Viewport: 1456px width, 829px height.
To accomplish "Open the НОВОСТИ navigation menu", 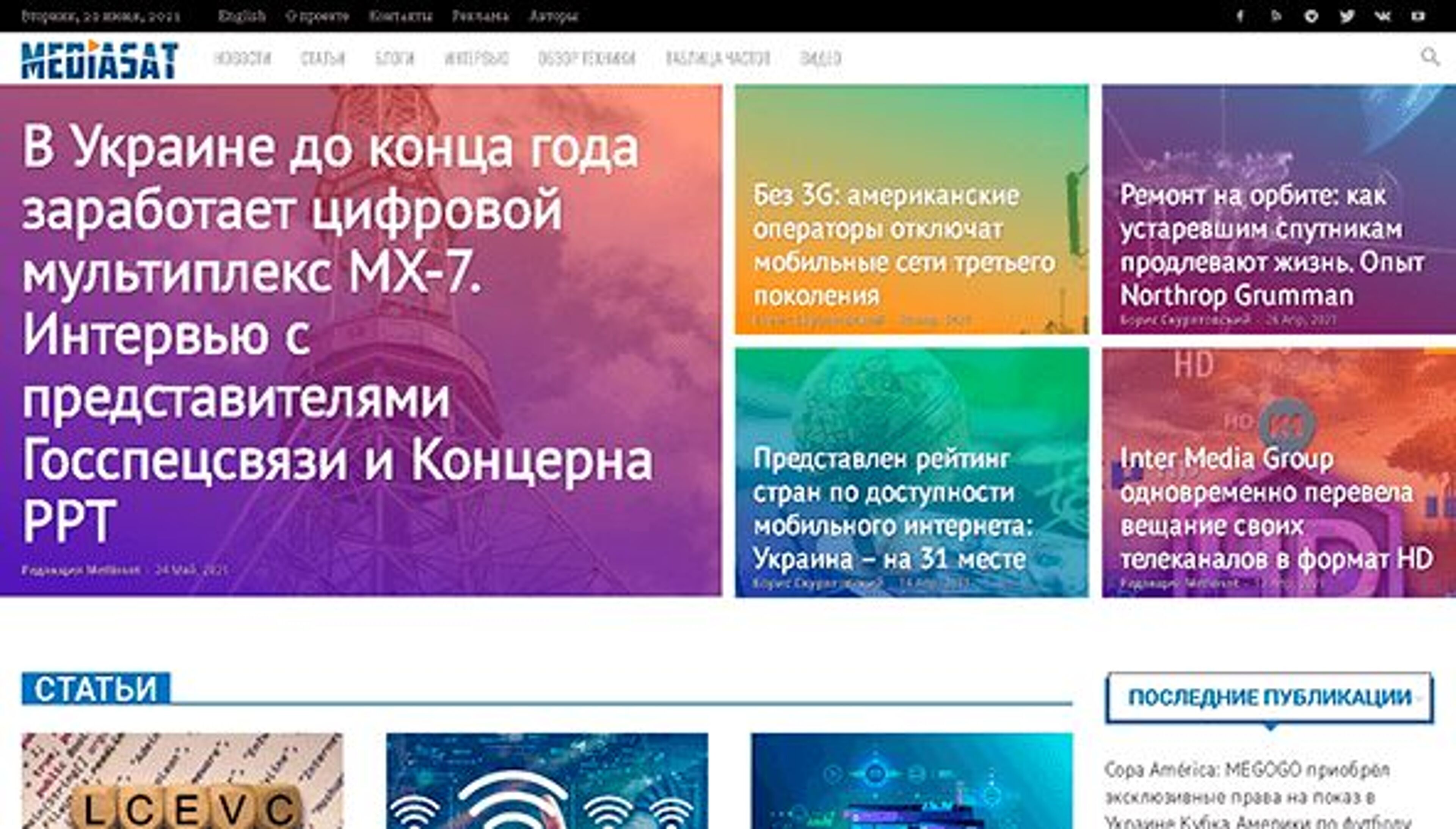I will (x=245, y=58).
